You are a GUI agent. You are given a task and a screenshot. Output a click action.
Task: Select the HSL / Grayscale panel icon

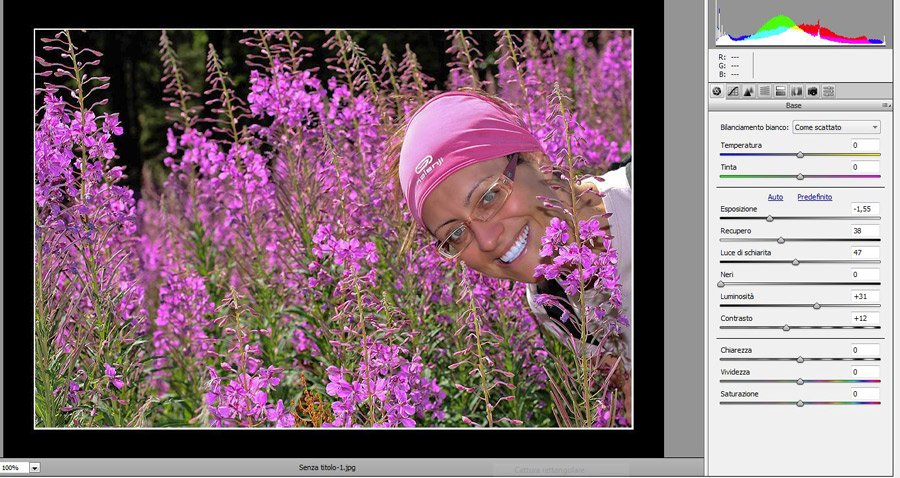[765, 91]
